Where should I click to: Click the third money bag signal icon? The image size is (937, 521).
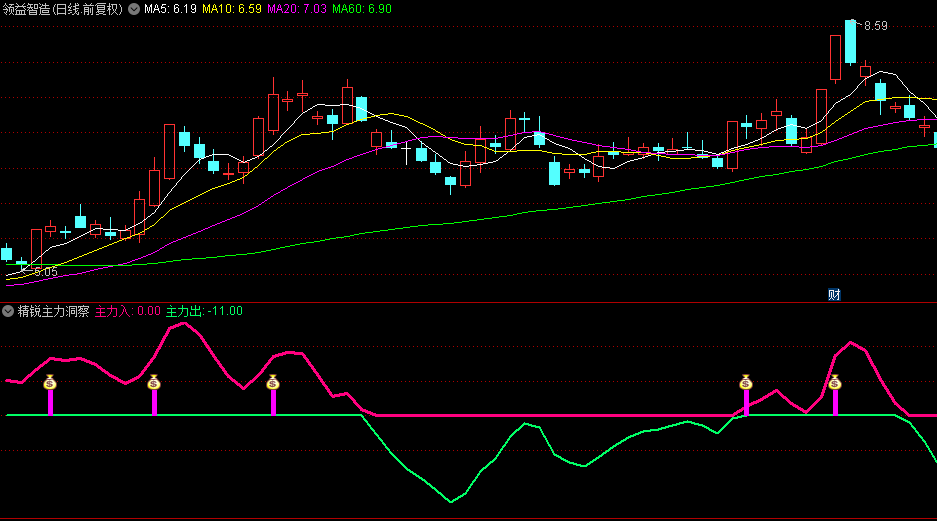(x=273, y=382)
